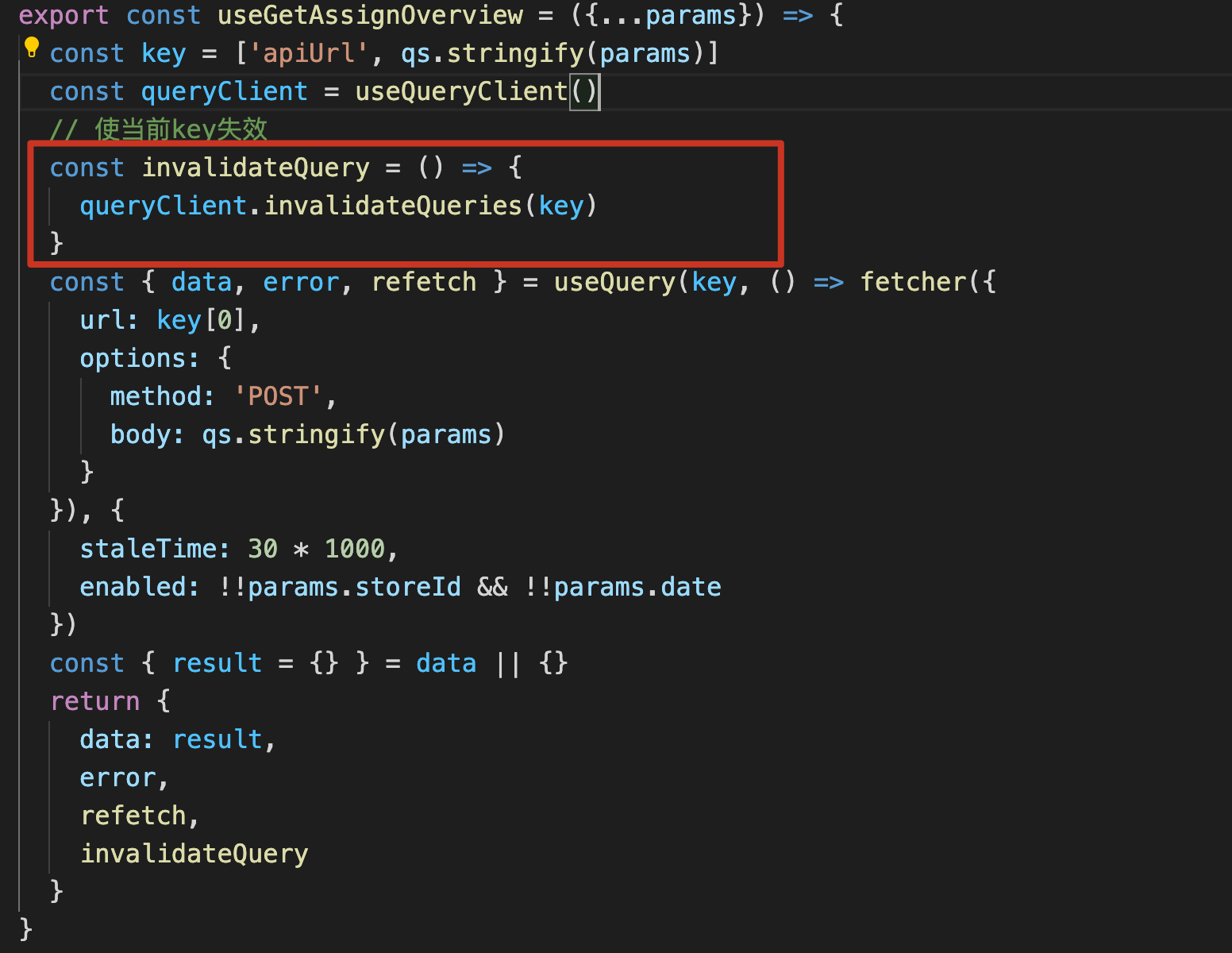This screenshot has width=1232, height=953.
Task: Click 'body:' property name
Action: click(x=147, y=434)
